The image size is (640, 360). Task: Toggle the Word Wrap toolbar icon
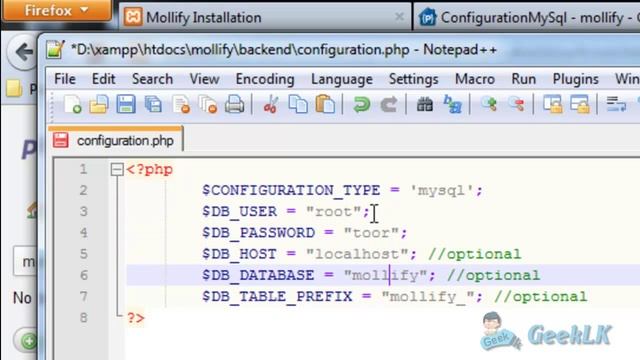pyautogui.click(x=616, y=105)
